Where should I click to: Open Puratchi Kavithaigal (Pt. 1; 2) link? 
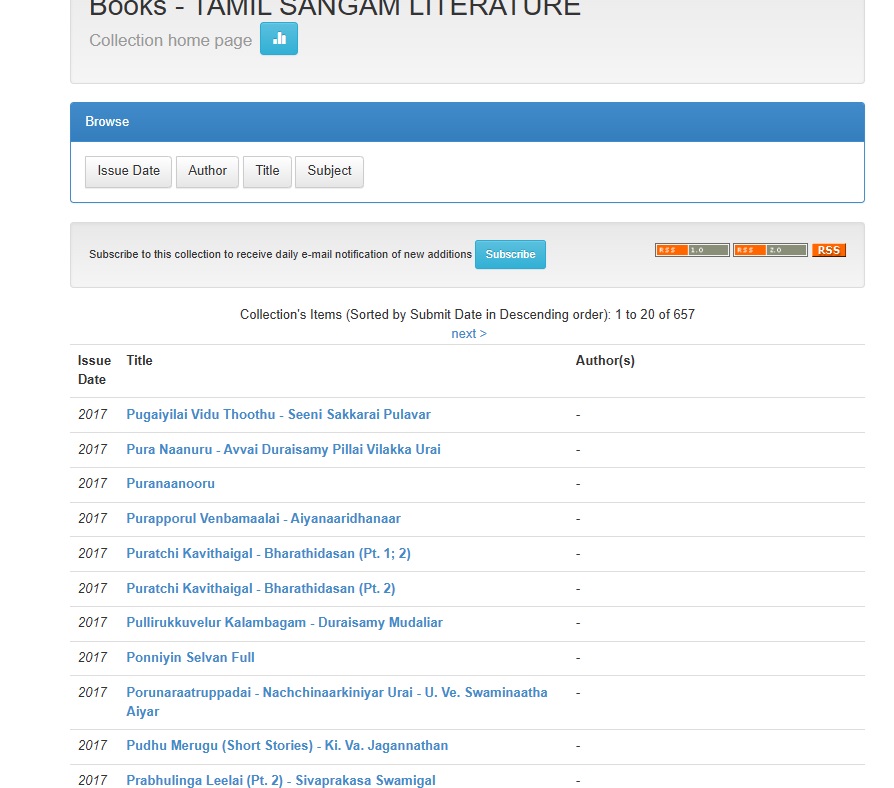tap(268, 553)
